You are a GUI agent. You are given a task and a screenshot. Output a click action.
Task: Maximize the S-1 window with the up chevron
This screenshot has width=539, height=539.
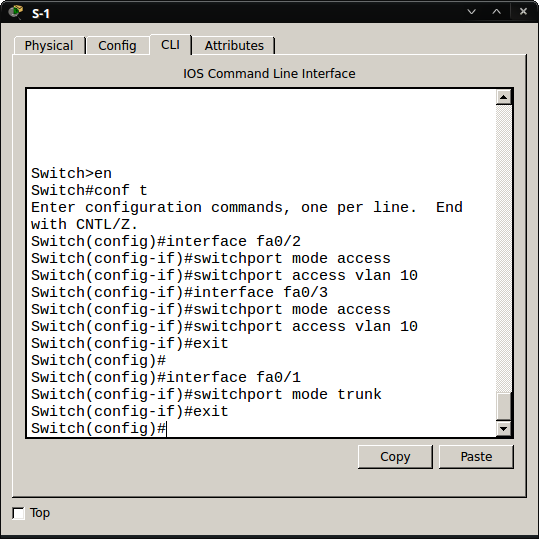(496, 12)
